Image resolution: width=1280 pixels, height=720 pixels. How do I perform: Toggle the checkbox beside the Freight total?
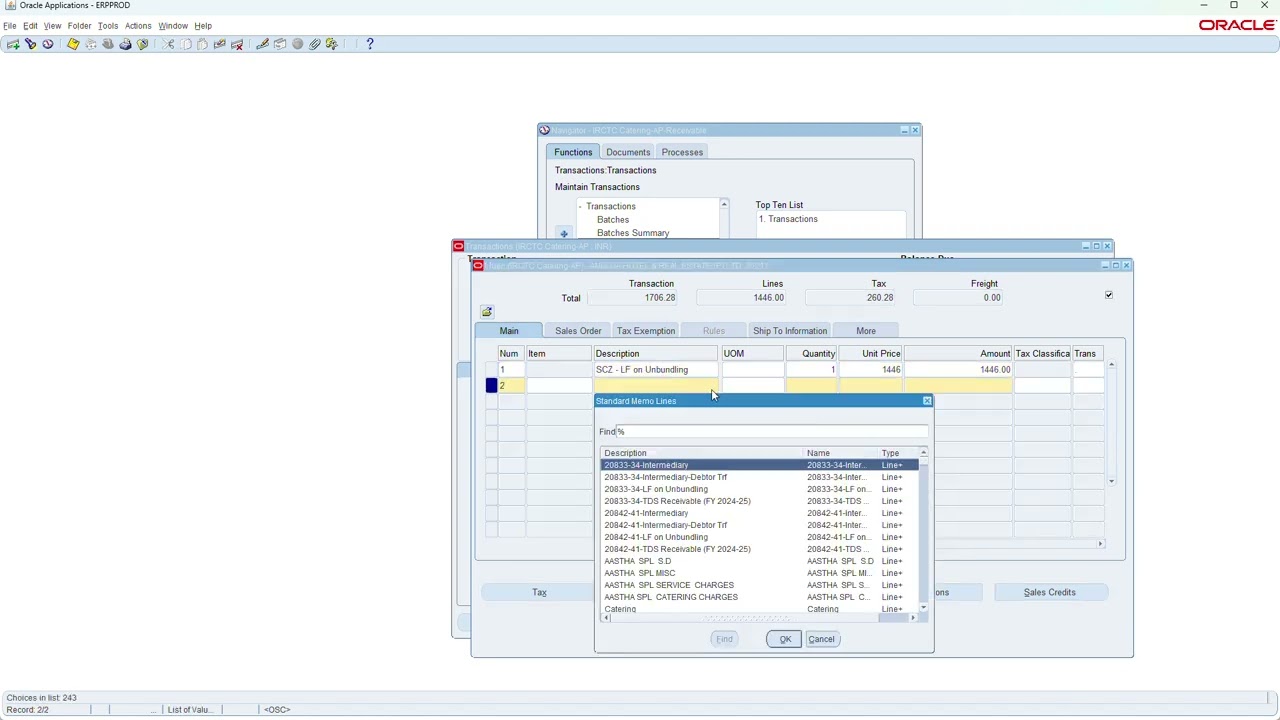(x=1108, y=295)
